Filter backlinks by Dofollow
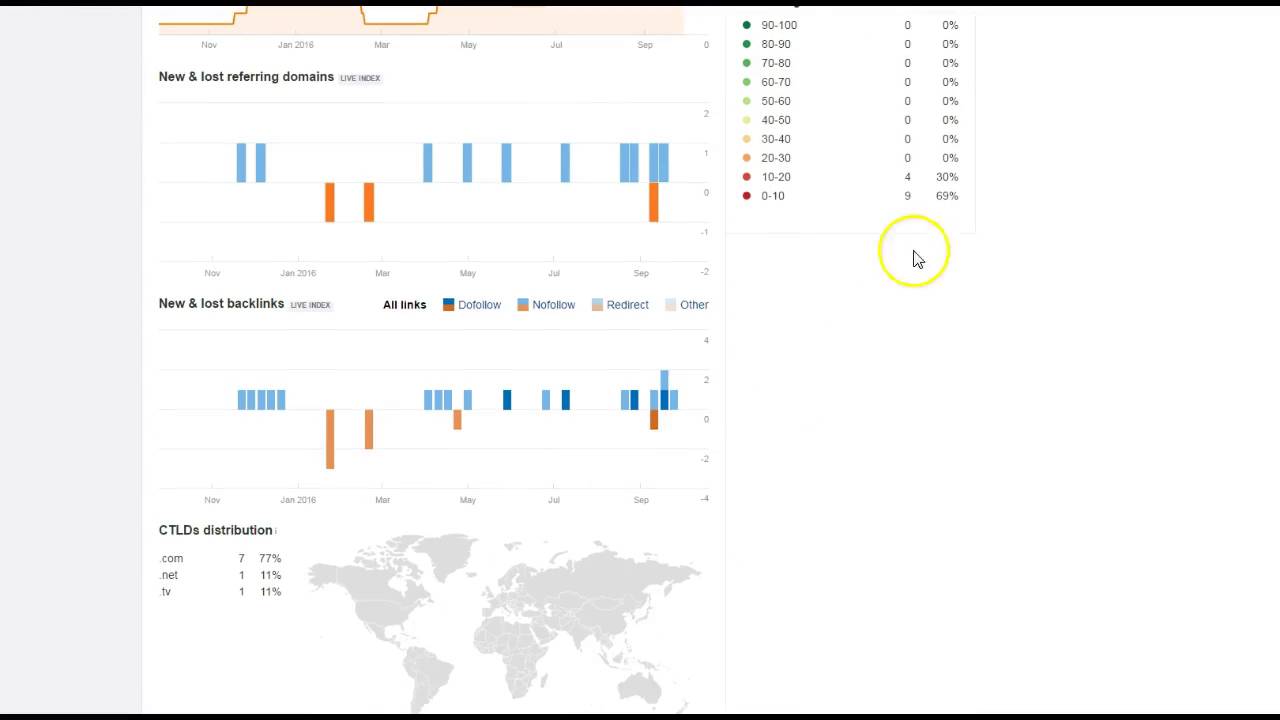Image resolution: width=1280 pixels, height=720 pixels. point(479,305)
